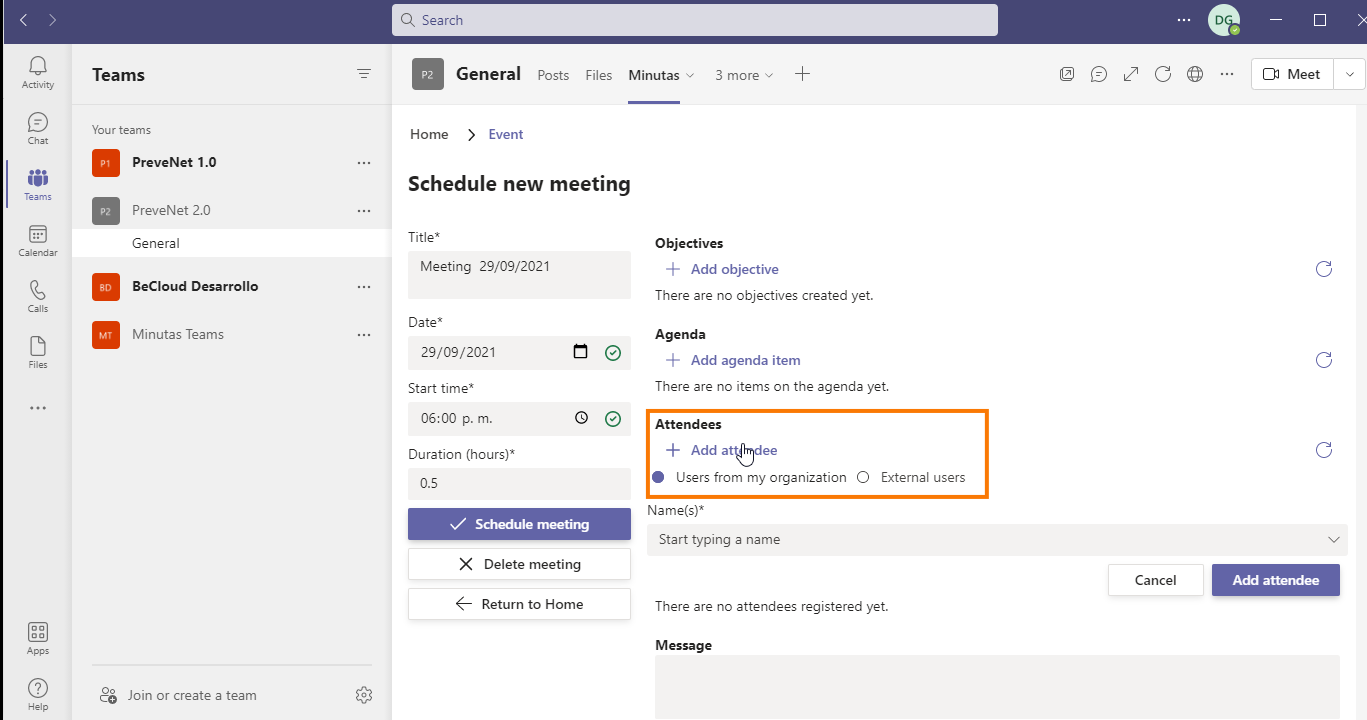
Task: Click Return to Home button
Action: click(x=519, y=604)
